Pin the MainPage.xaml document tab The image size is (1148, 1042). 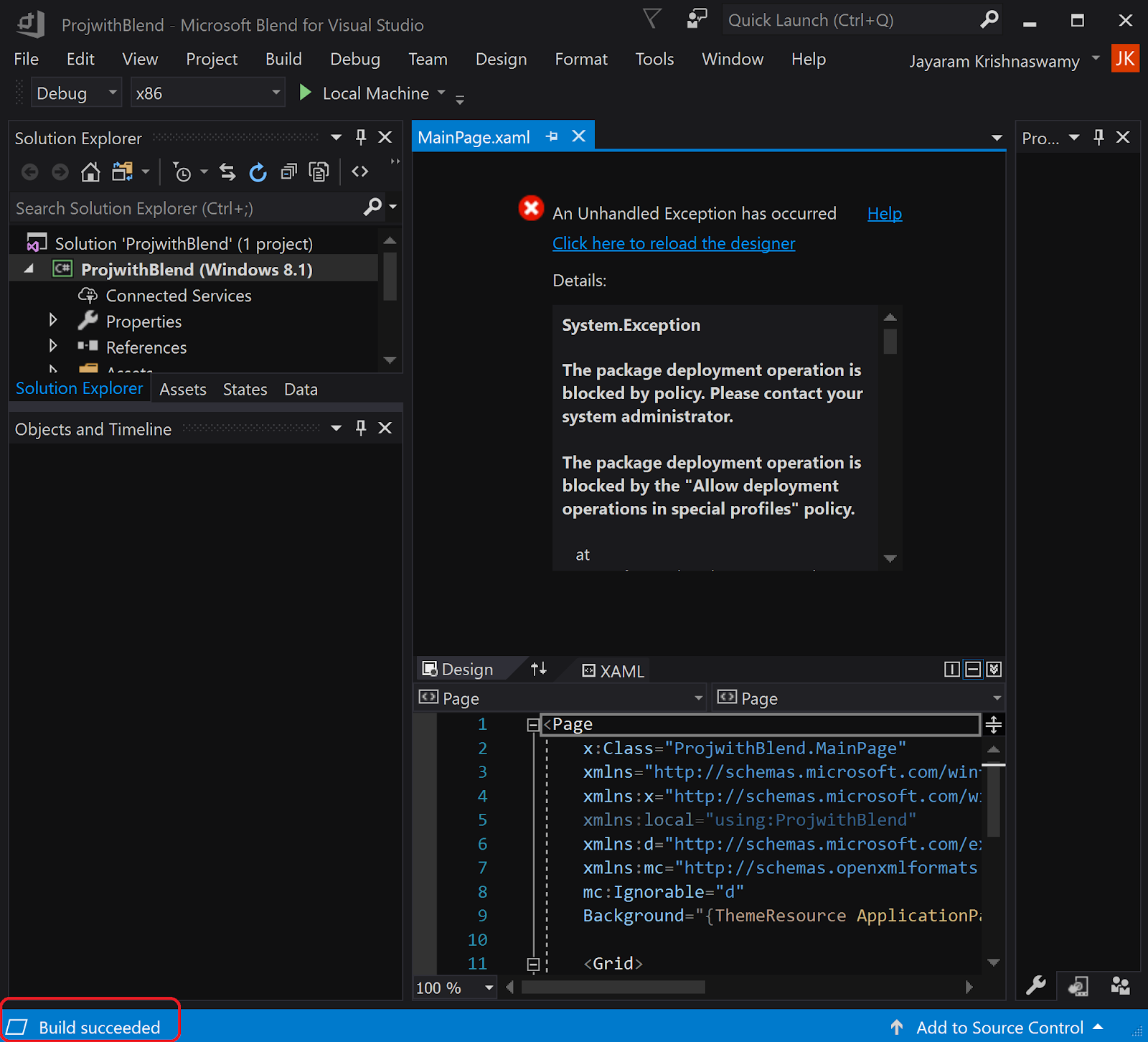coord(552,136)
